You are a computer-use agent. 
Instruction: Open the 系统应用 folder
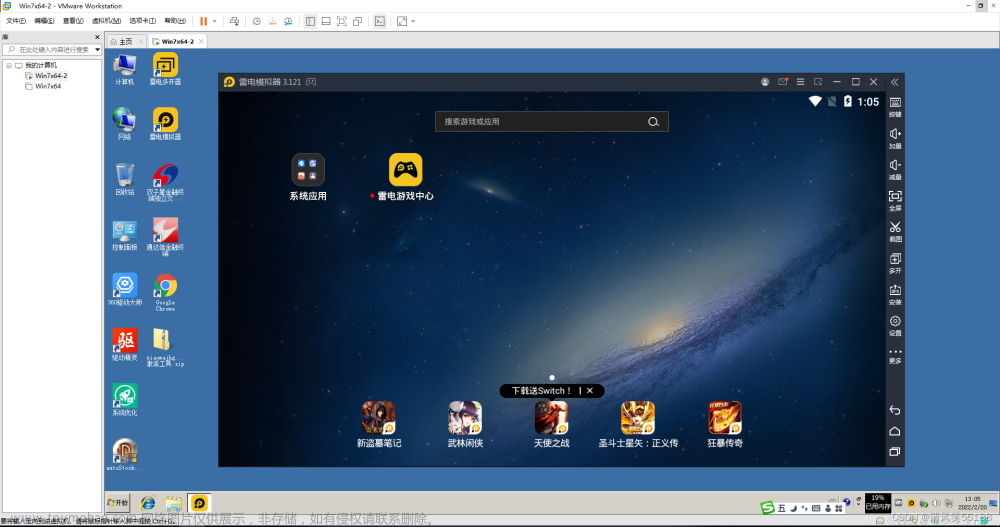click(308, 177)
